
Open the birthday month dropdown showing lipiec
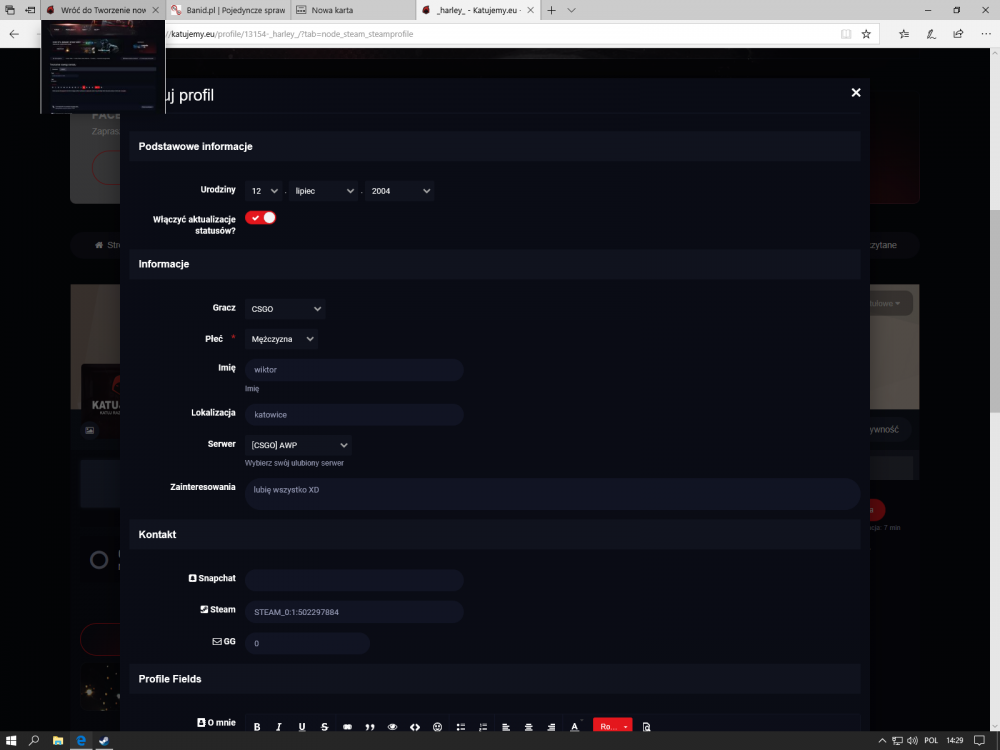click(324, 191)
